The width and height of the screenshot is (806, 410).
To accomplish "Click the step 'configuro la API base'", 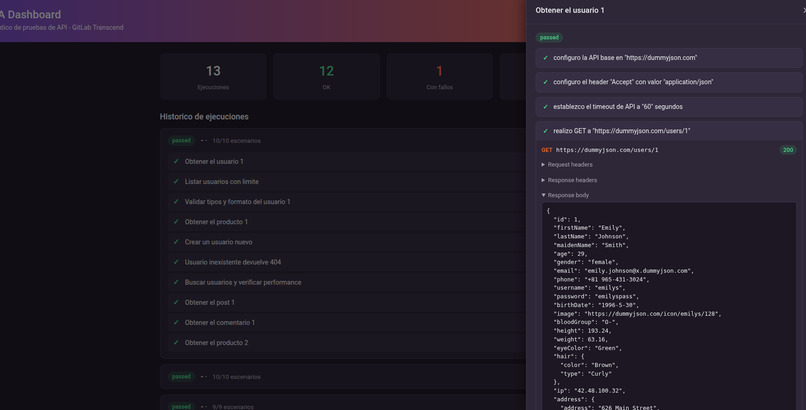I will pos(669,58).
